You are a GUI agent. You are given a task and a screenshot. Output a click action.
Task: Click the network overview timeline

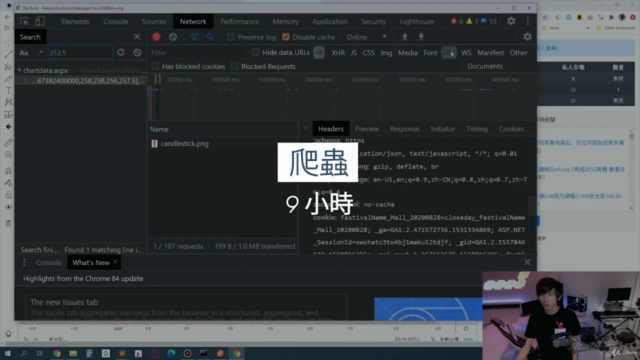tap(342, 97)
